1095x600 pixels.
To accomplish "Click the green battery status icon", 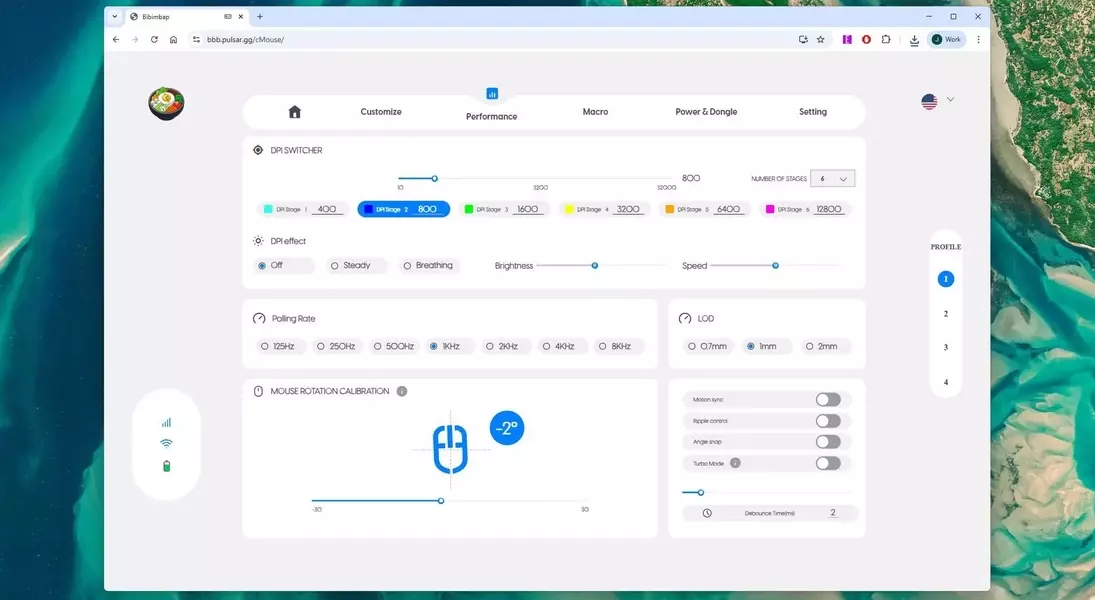I will point(166,466).
